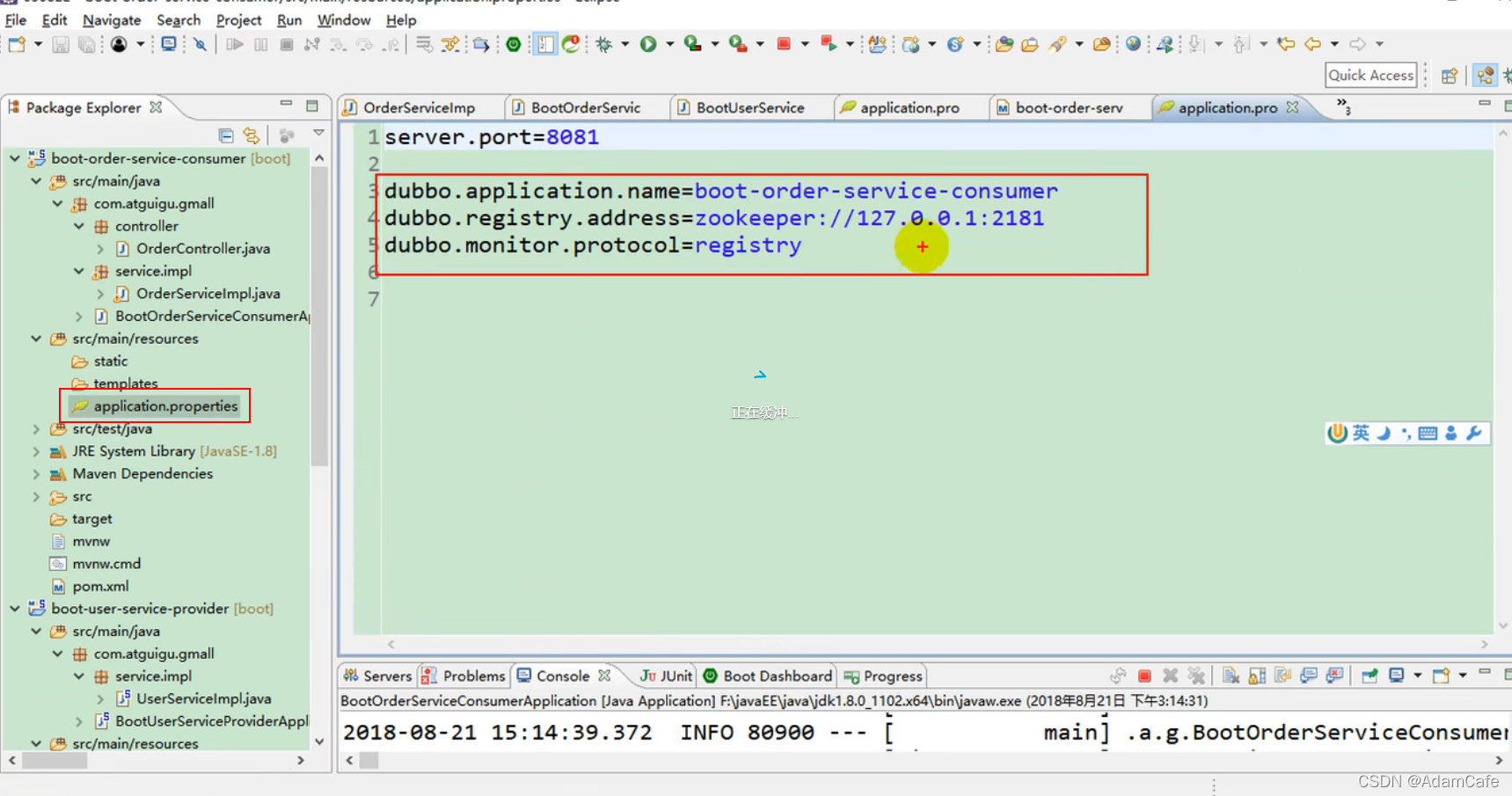1512x796 pixels.
Task: Click the Last Edit Location arrow icon
Action: (x=1286, y=44)
